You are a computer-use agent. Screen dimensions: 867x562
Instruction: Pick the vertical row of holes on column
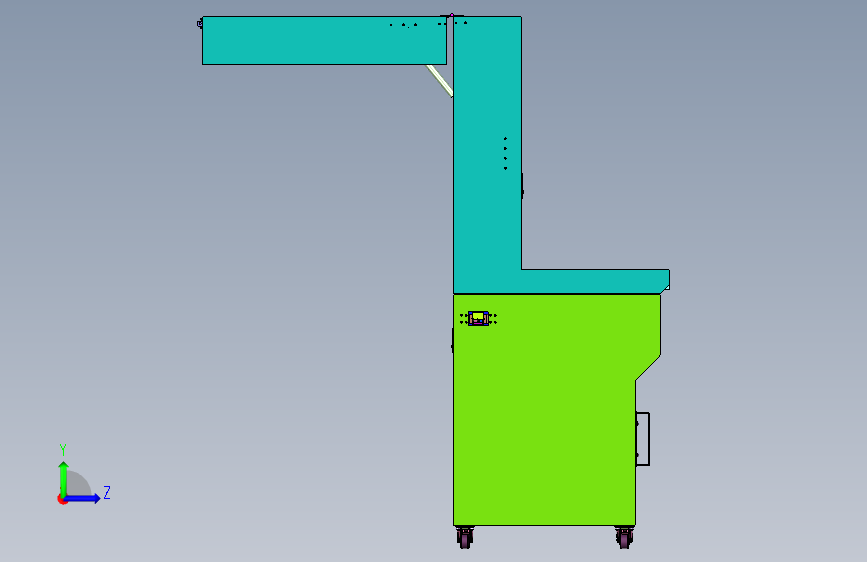pyautogui.click(x=505, y=153)
